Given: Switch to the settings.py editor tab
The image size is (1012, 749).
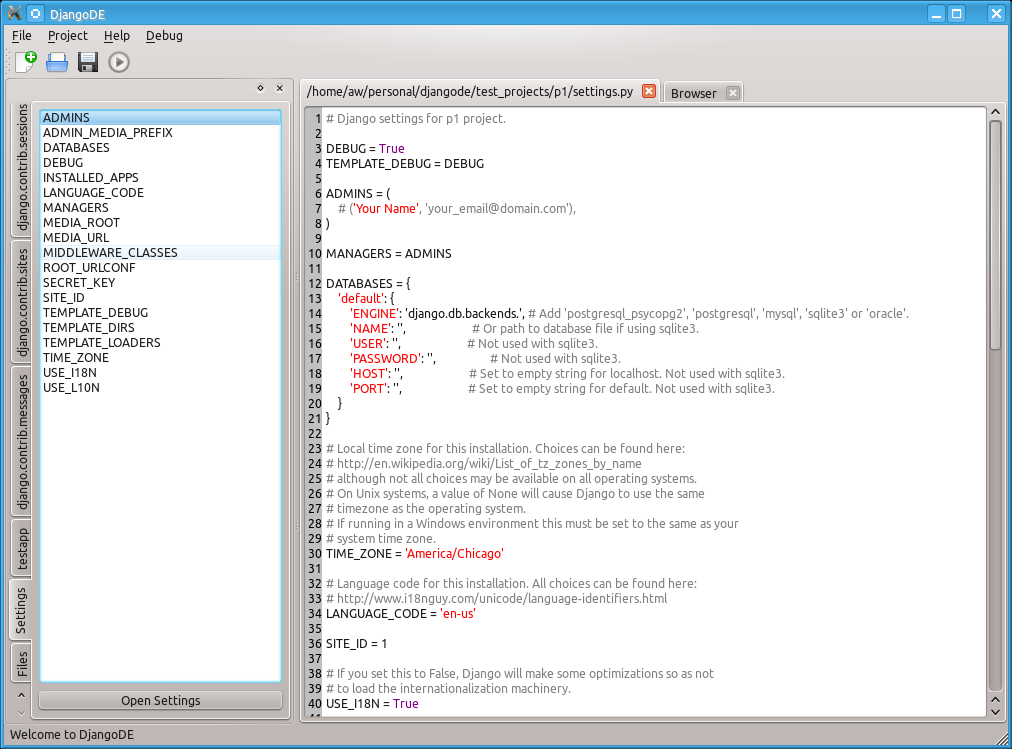Looking at the screenshot, I should 470,92.
